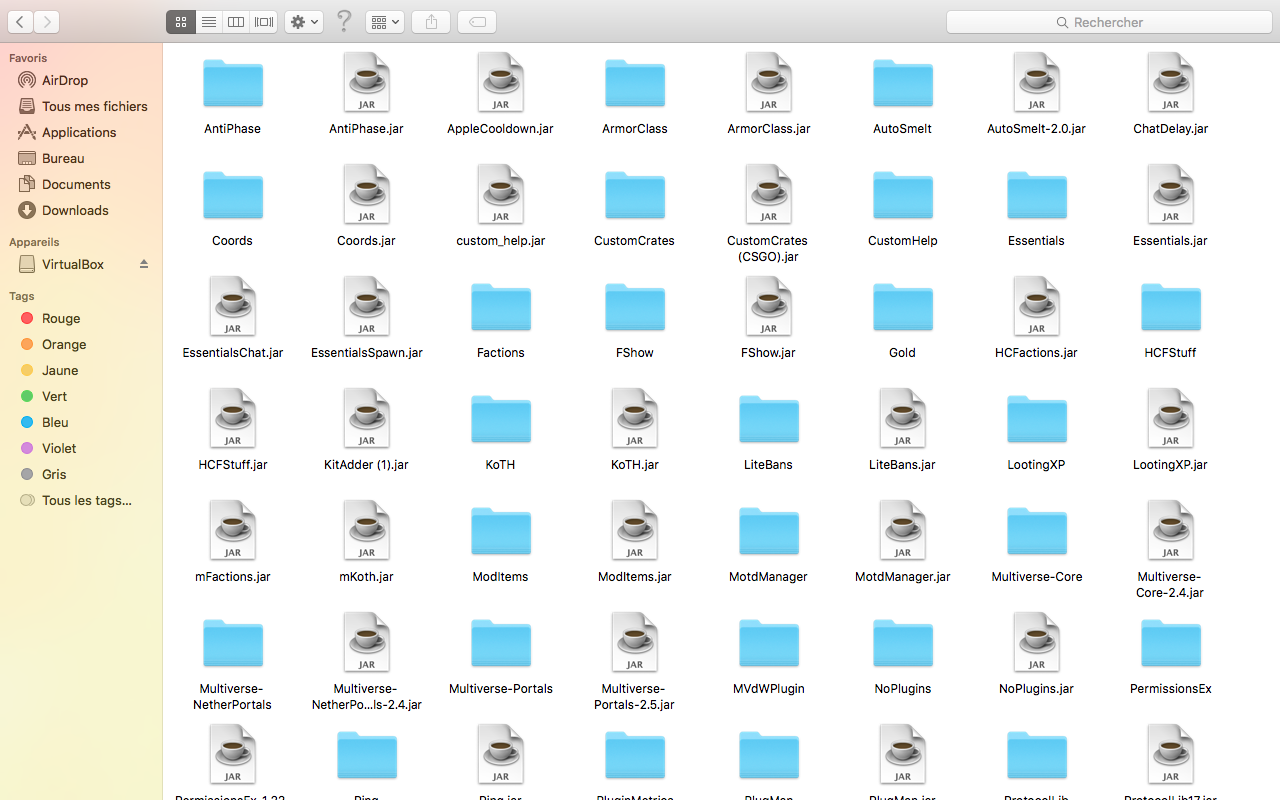Select the CustomCrates (CSGO).jar file
This screenshot has height=800, width=1280.
tap(769, 195)
